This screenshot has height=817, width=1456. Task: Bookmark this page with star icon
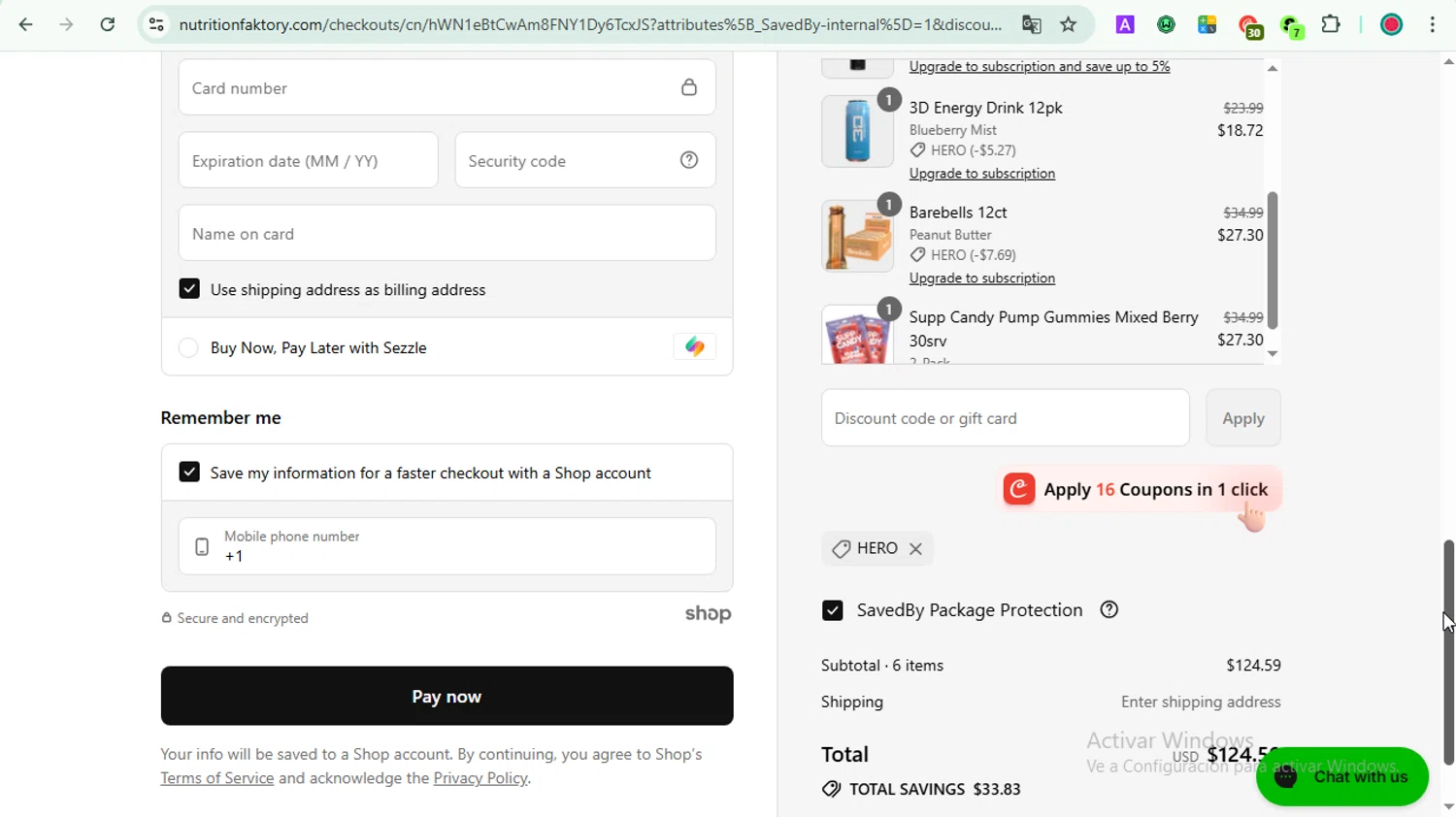(1069, 25)
